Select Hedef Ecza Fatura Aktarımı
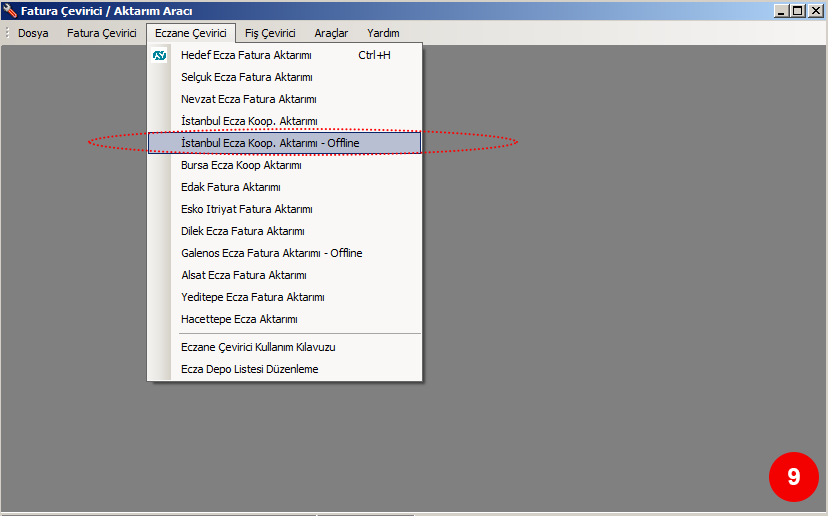 [x=285, y=55]
